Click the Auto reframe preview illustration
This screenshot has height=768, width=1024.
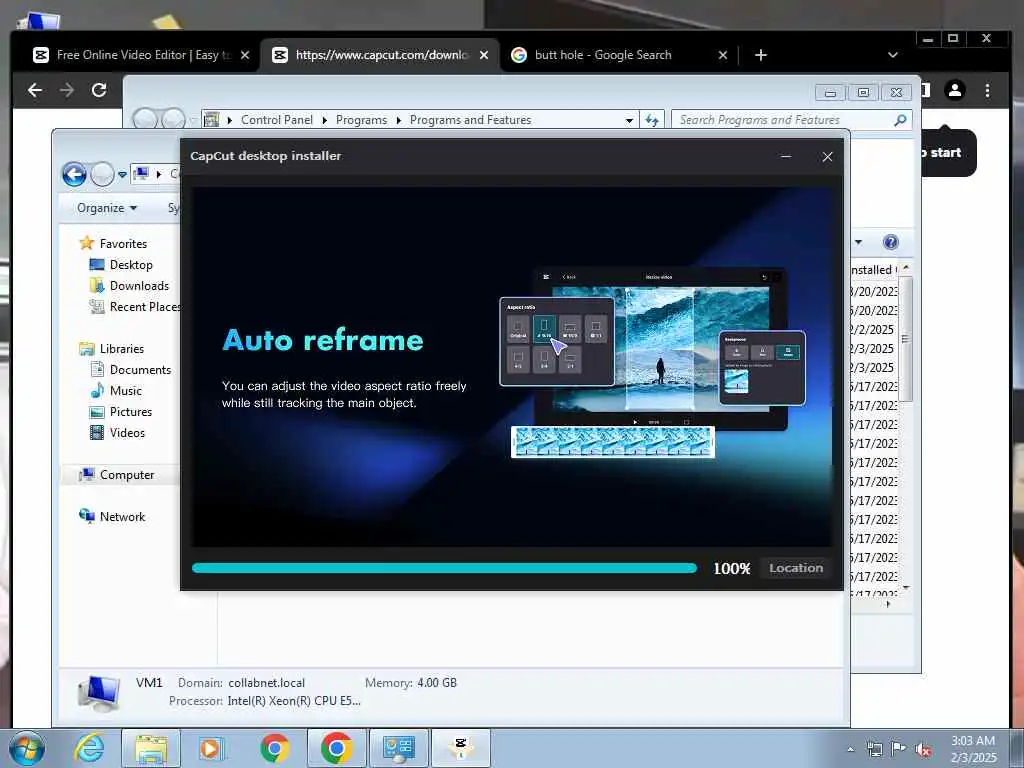point(652,362)
